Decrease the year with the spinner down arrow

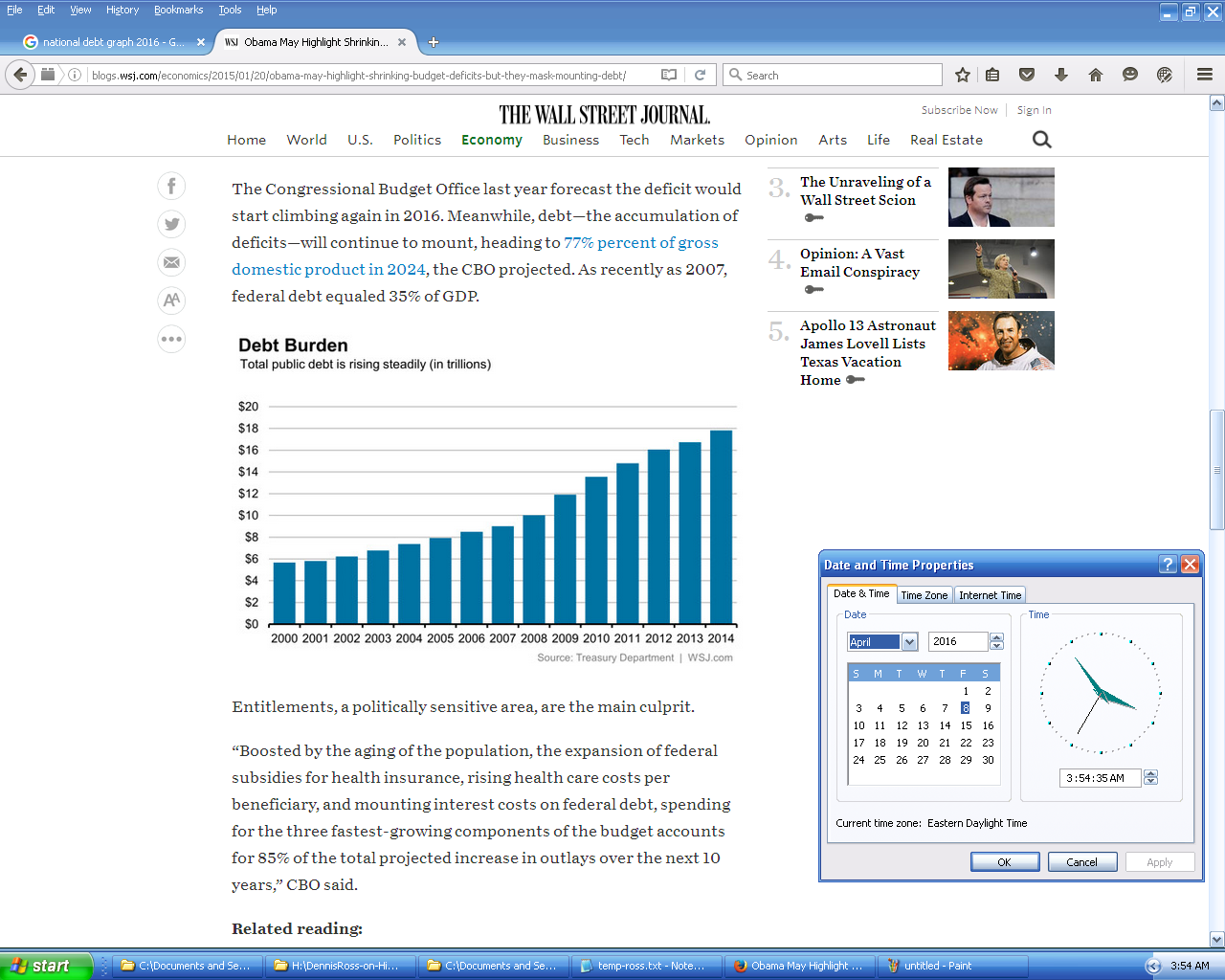[996, 646]
